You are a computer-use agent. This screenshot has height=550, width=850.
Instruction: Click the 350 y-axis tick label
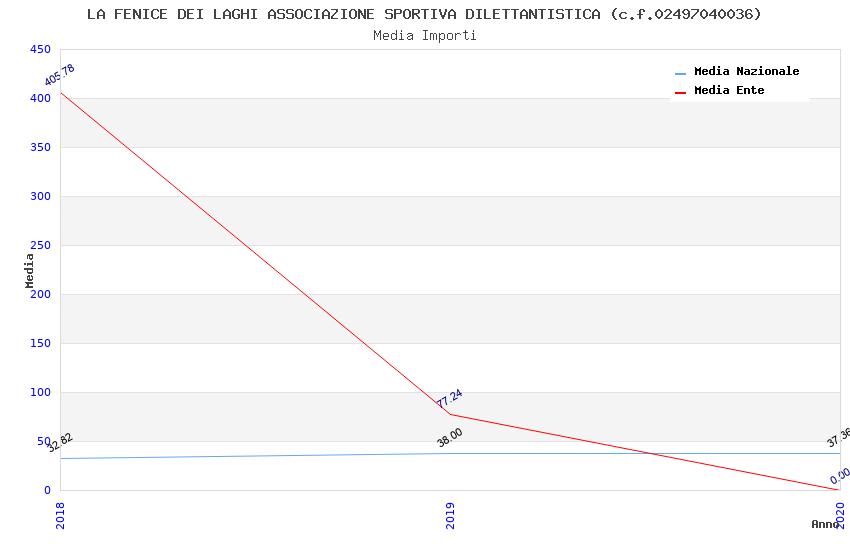pos(40,147)
